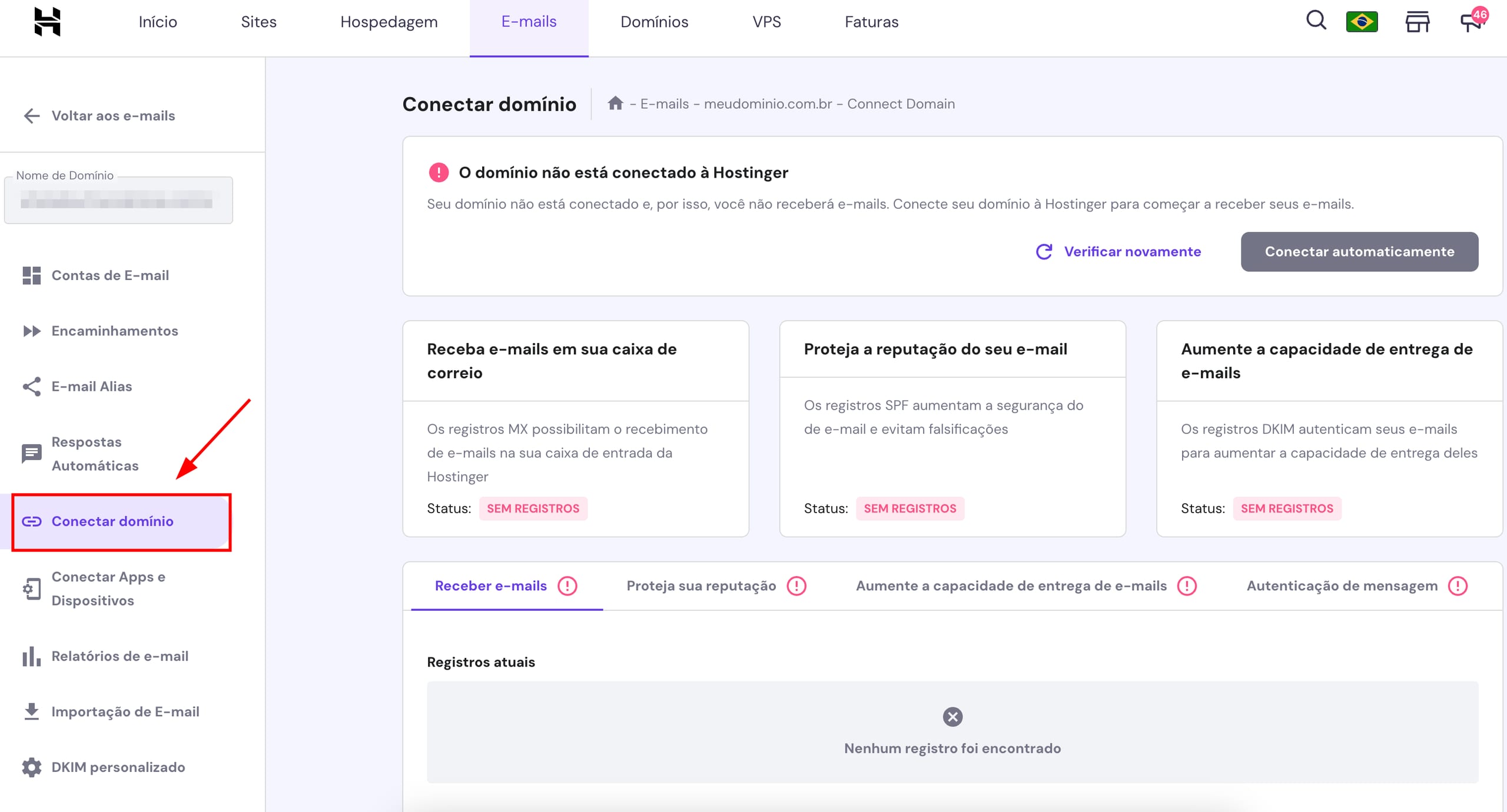The image size is (1507, 812).
Task: Select the Conectar domínio link icon
Action: pos(32,521)
